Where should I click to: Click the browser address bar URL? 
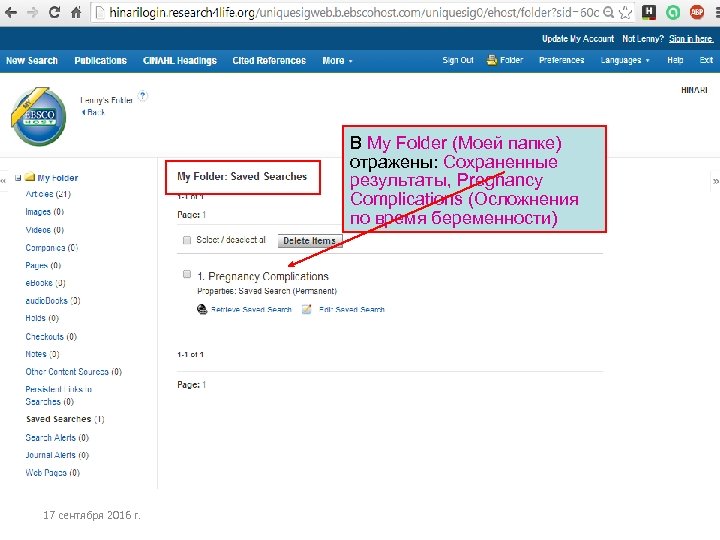(354, 12)
